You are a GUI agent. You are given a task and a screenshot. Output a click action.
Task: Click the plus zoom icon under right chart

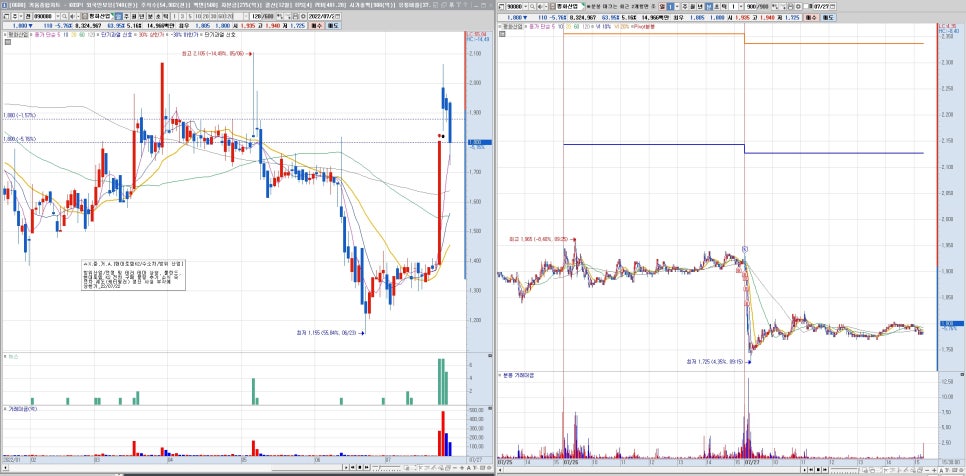[934, 470]
